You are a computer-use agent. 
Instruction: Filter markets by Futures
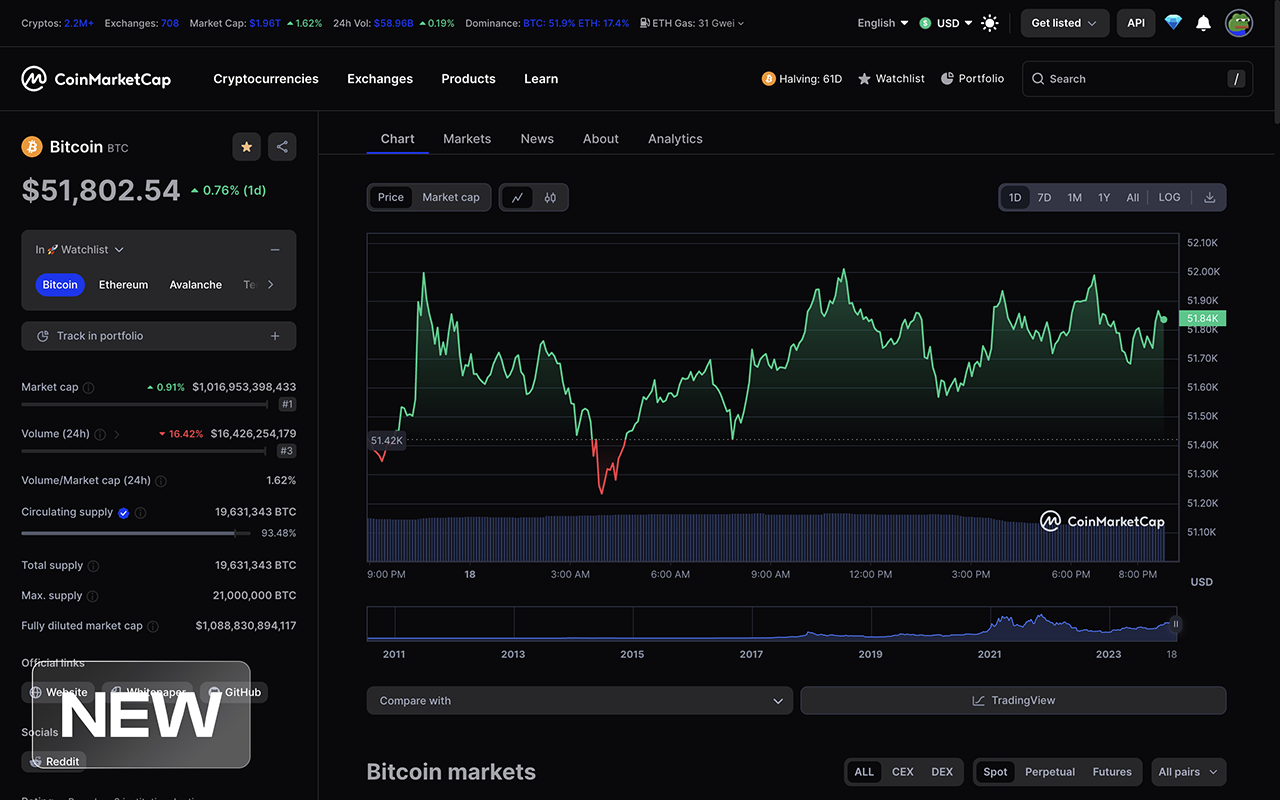pyautogui.click(x=1112, y=772)
